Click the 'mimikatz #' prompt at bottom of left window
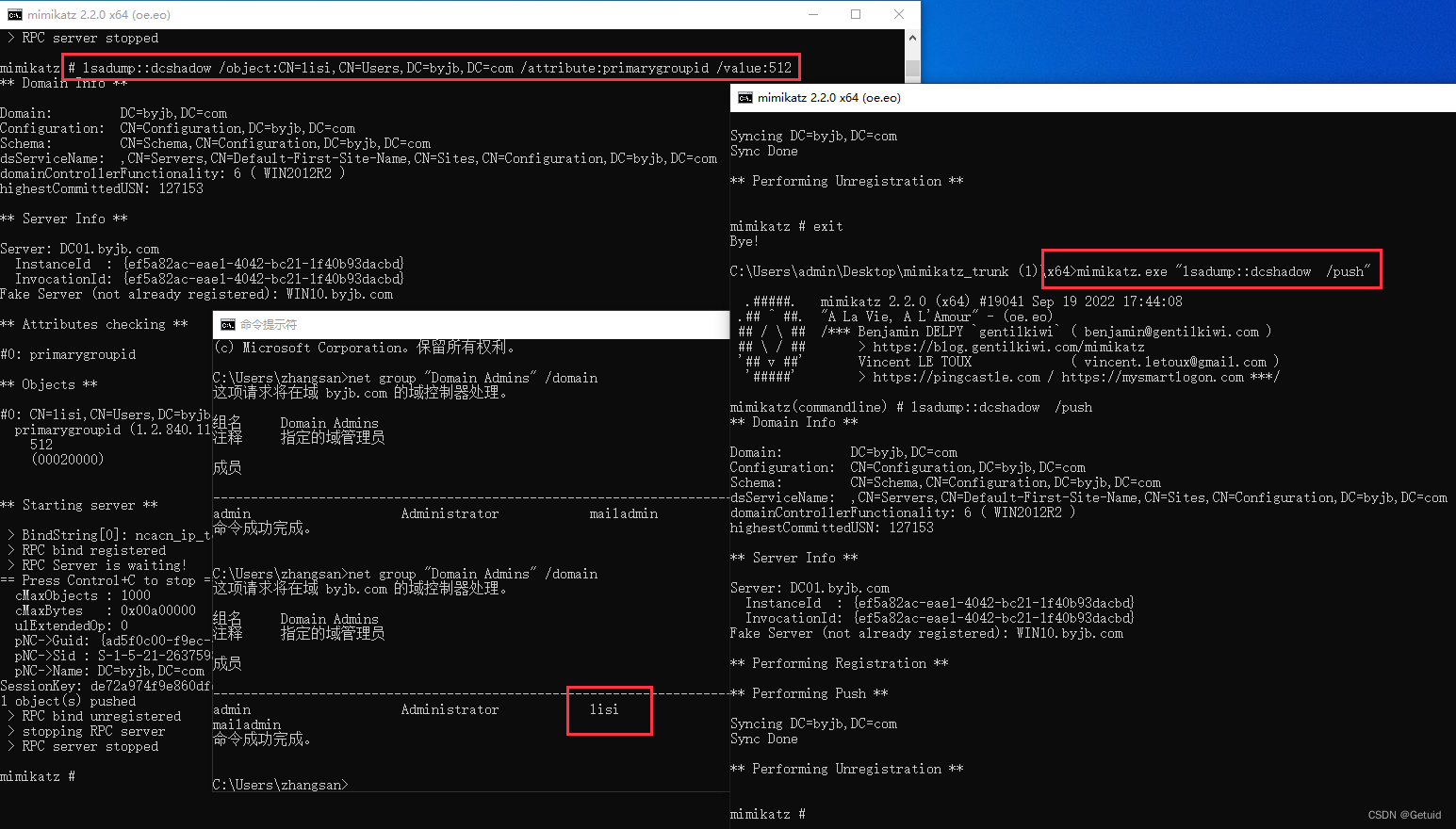Viewport: 1456px width, 829px height. [x=38, y=776]
